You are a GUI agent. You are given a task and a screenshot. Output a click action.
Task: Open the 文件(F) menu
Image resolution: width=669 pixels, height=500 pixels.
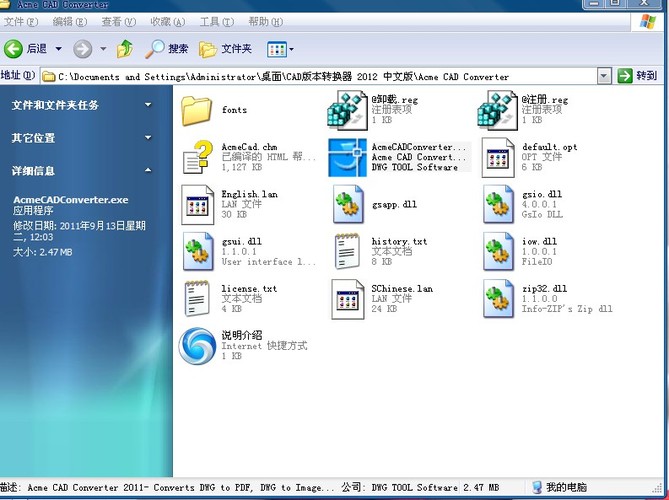[21, 22]
